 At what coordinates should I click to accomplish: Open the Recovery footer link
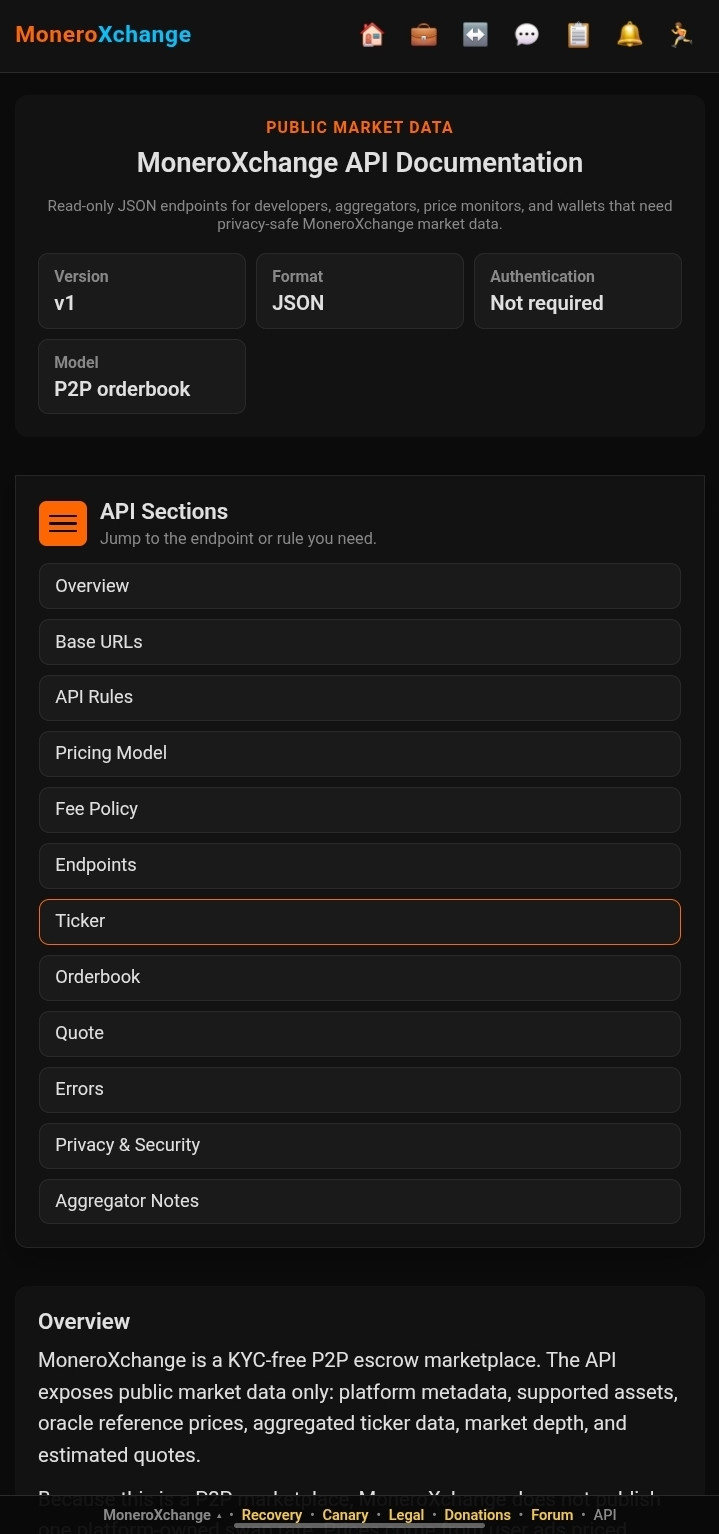click(x=271, y=1515)
